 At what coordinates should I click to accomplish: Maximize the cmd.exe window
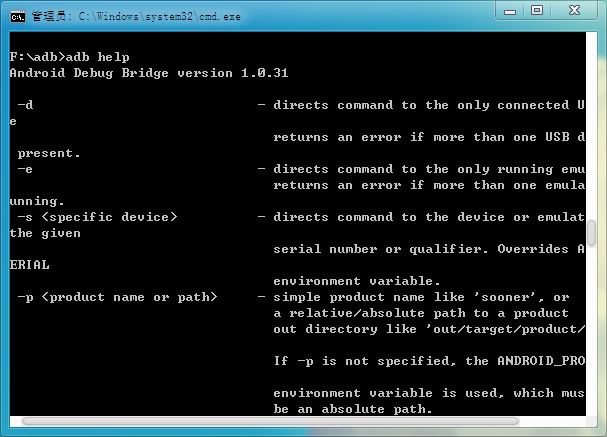click(x=537, y=10)
